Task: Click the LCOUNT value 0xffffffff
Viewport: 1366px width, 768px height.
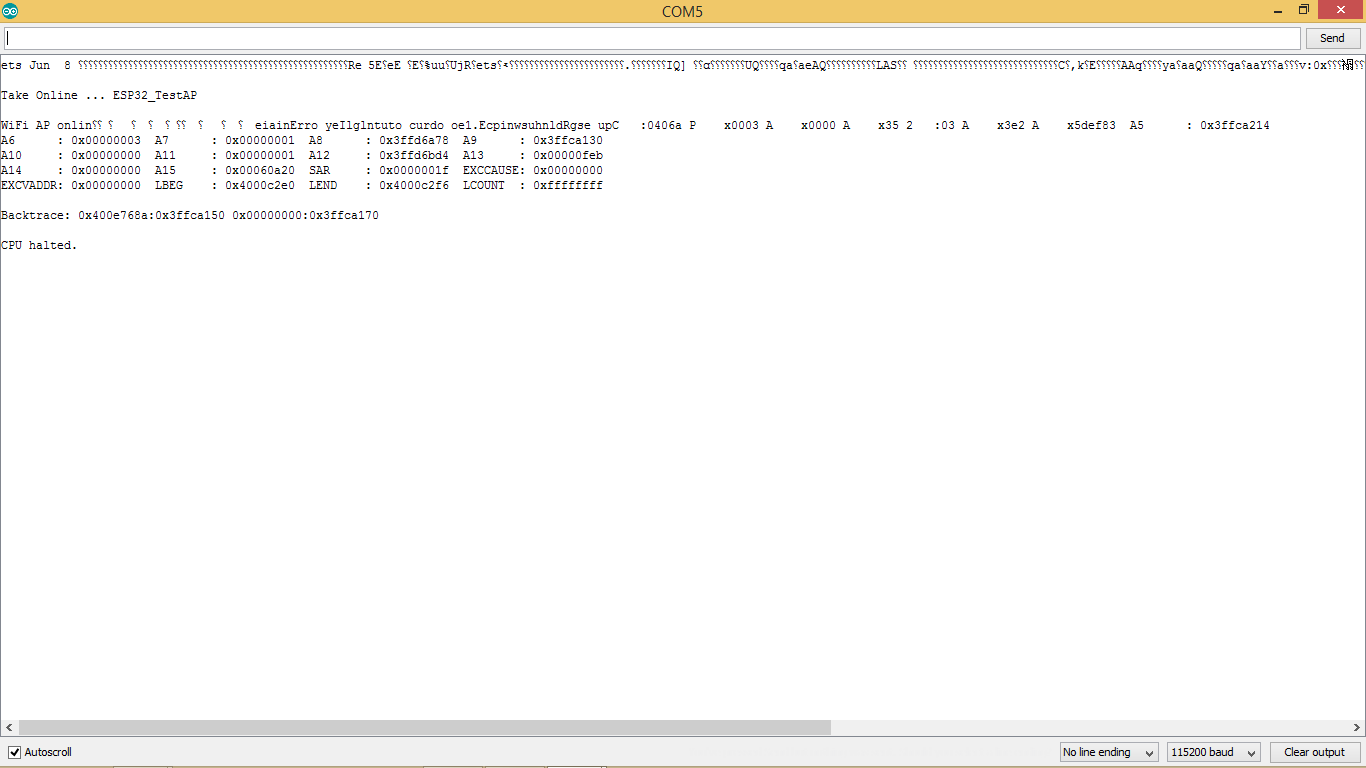Action: [568, 185]
